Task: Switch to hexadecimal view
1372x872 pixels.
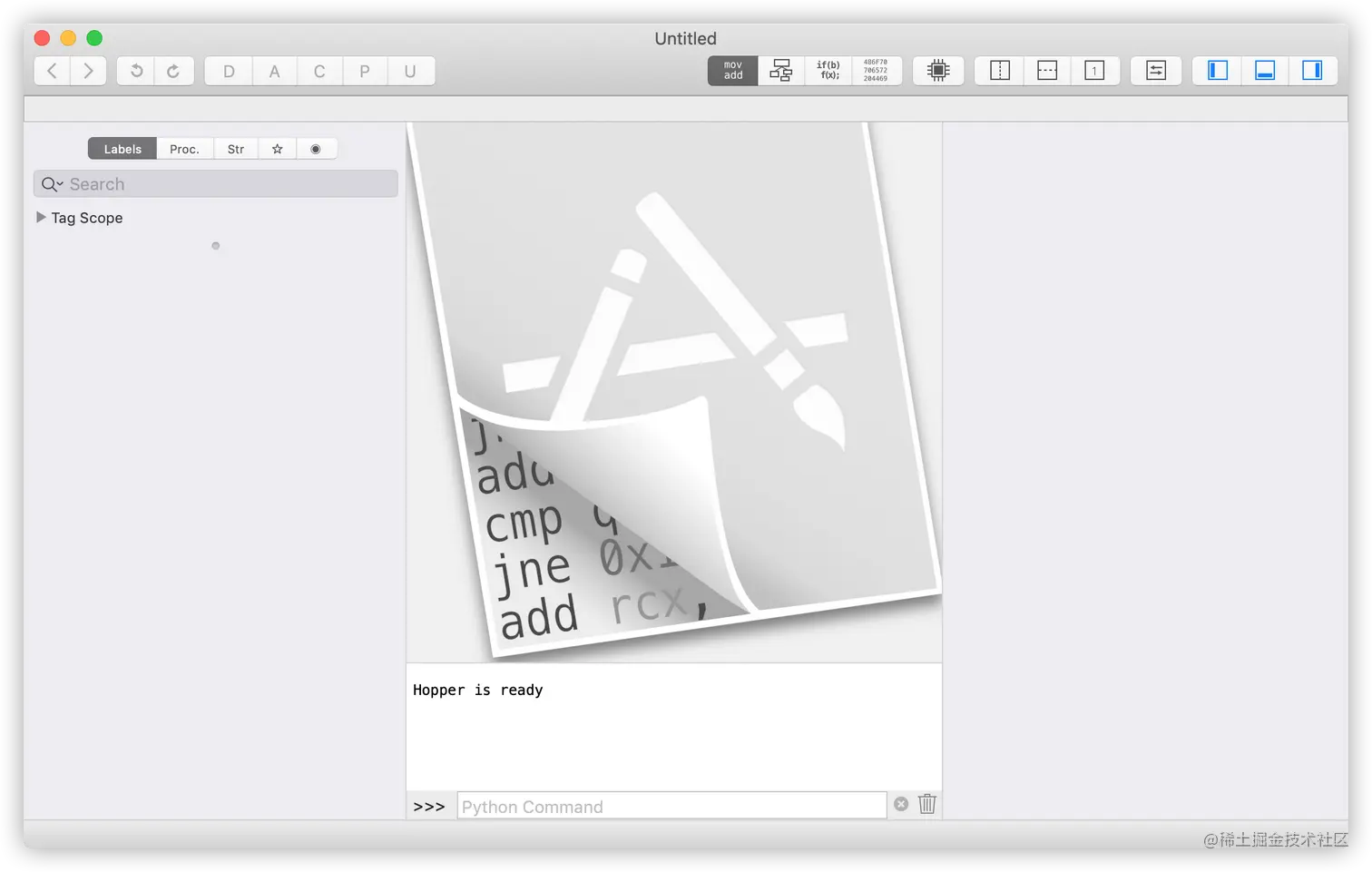Action: [x=876, y=71]
